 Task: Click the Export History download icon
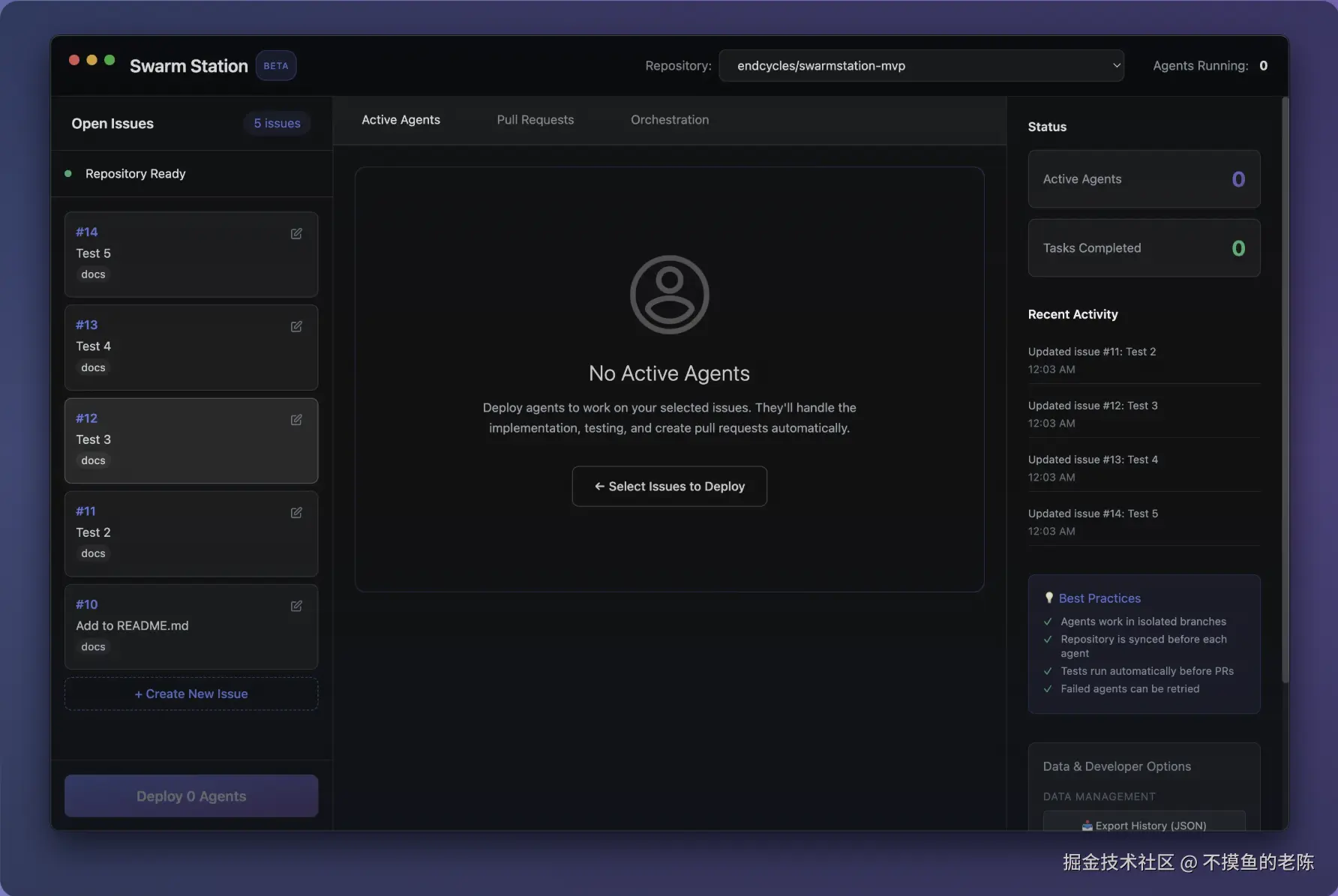1087,826
